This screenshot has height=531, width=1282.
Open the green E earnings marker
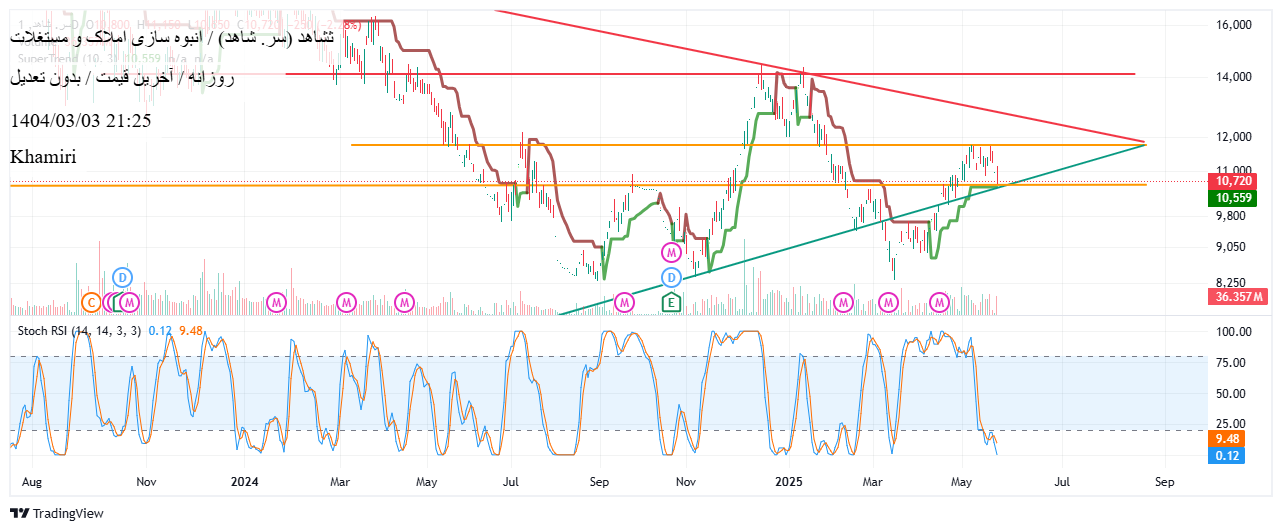tap(672, 301)
